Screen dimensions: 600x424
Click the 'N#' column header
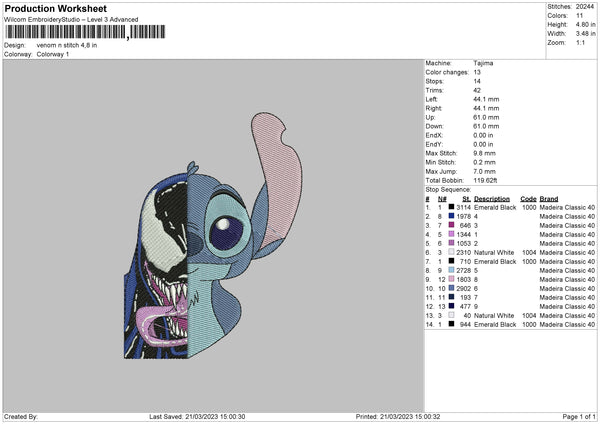coord(442,199)
